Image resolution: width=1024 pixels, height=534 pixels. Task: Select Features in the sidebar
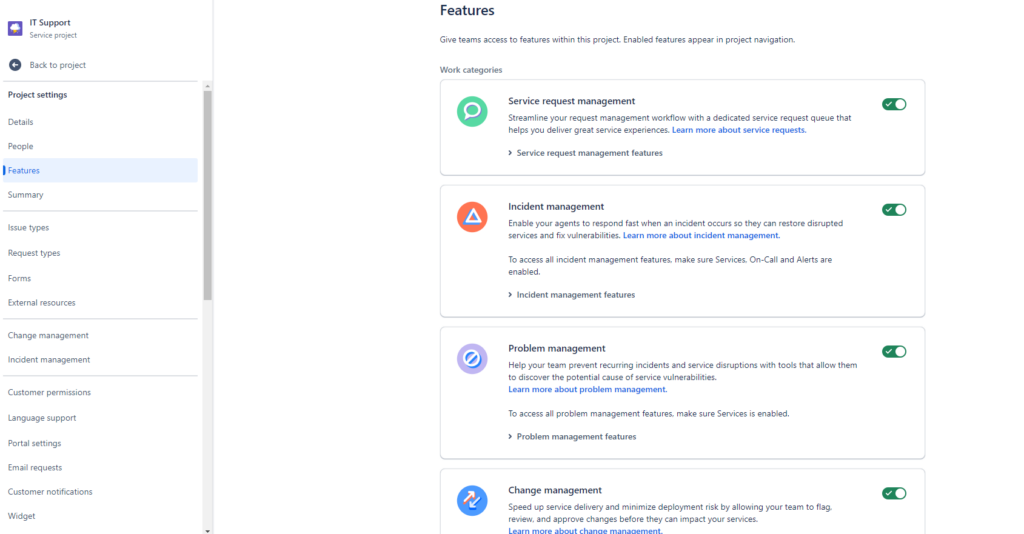(100, 170)
